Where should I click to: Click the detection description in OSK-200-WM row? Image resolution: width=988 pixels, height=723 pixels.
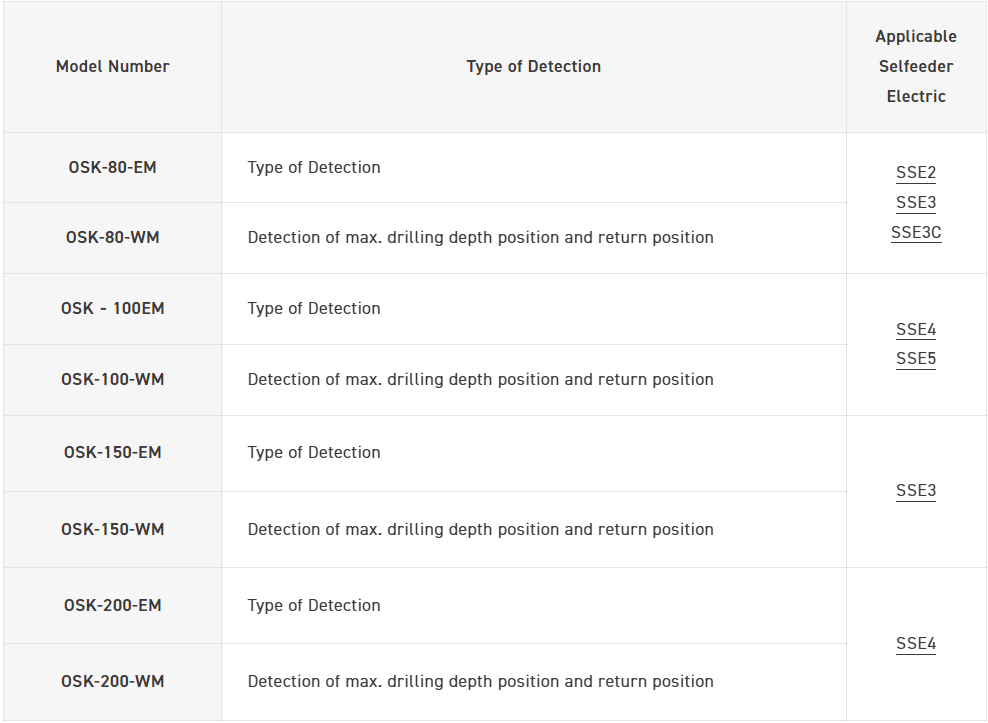(x=480, y=682)
